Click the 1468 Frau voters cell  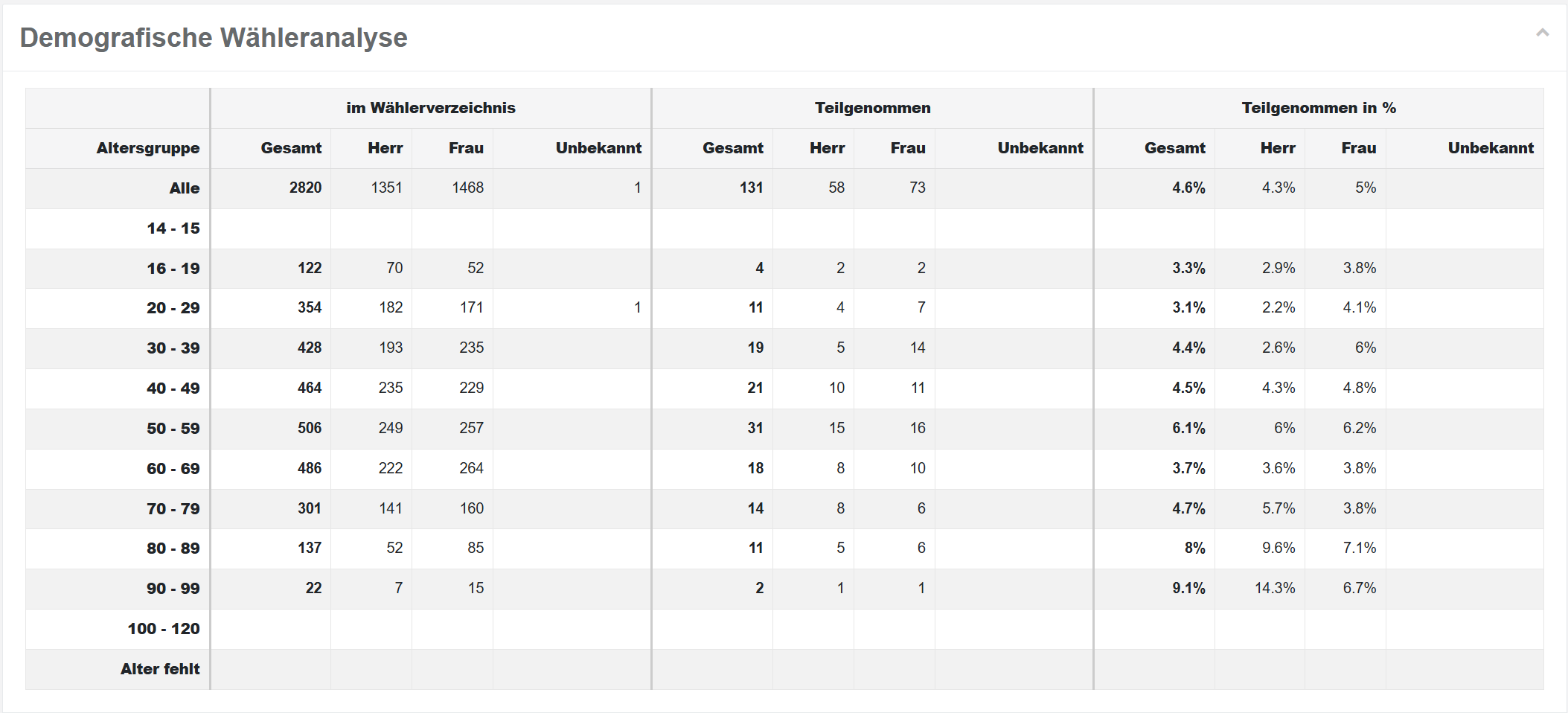467,188
